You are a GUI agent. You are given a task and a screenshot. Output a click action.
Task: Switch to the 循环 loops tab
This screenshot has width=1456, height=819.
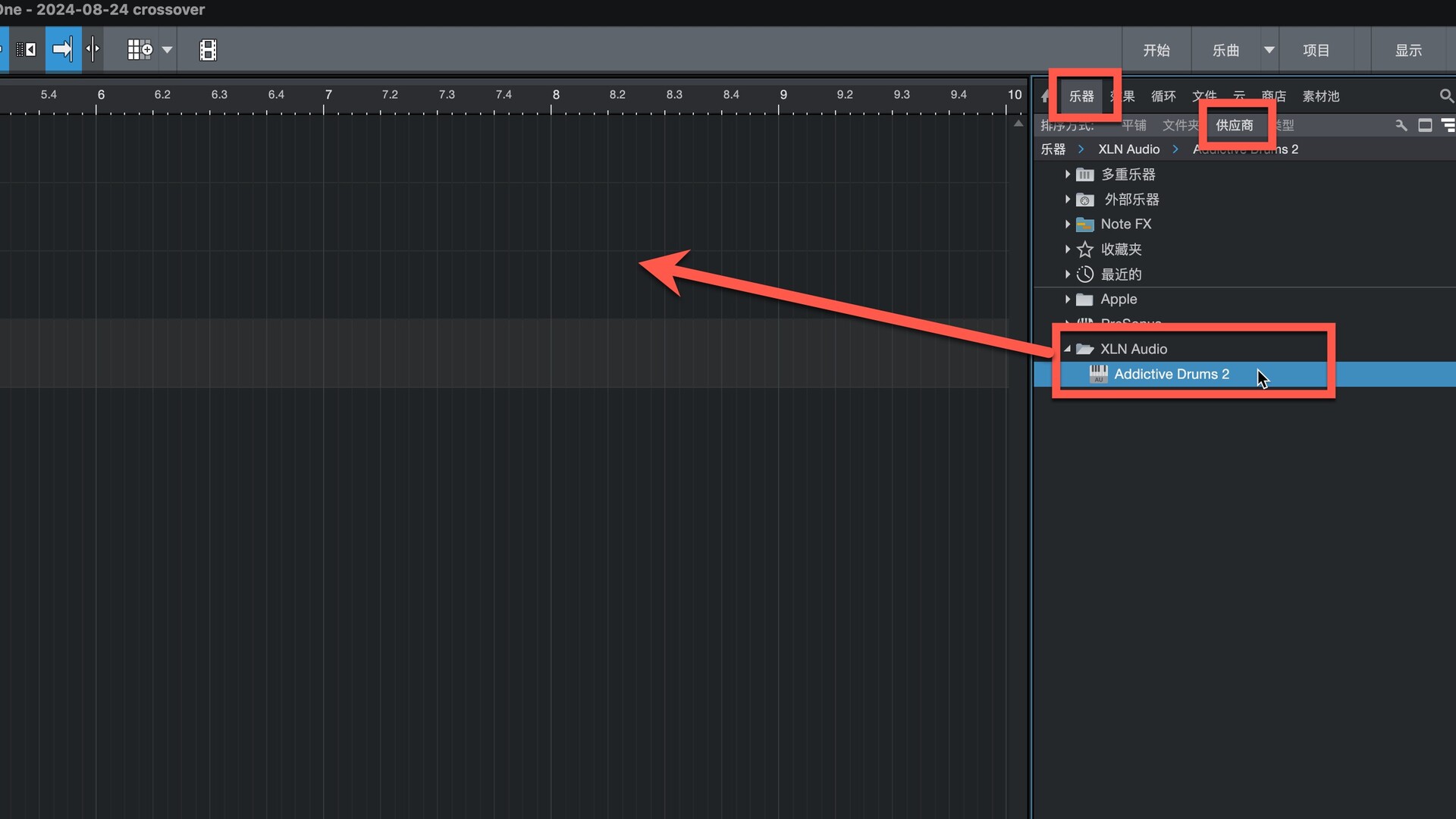(x=1163, y=96)
